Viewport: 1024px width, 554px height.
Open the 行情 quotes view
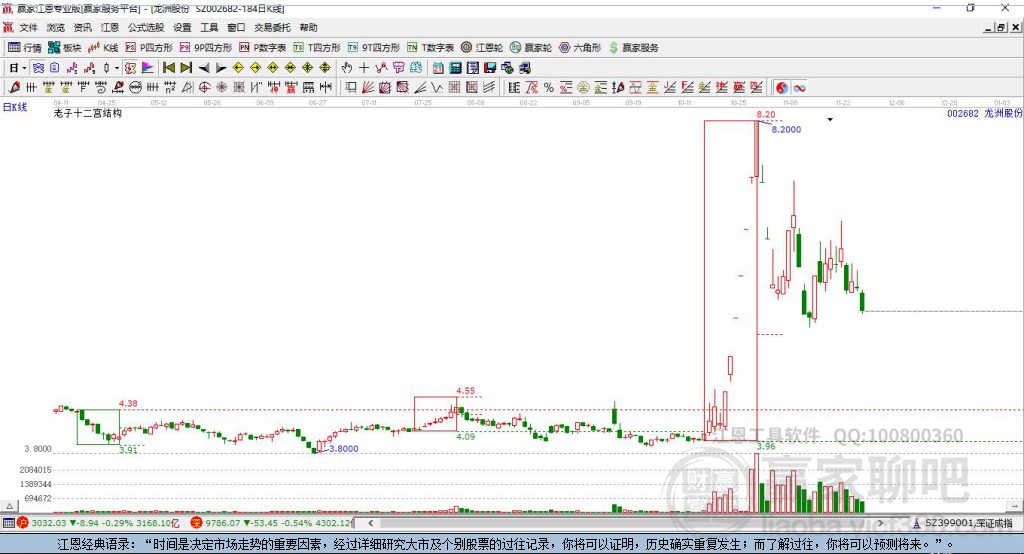pos(25,48)
